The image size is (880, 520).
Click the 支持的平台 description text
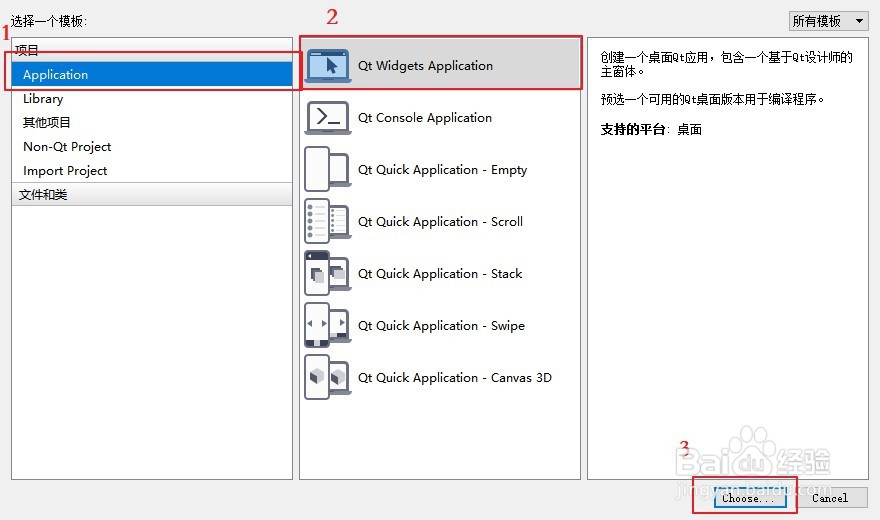point(651,130)
